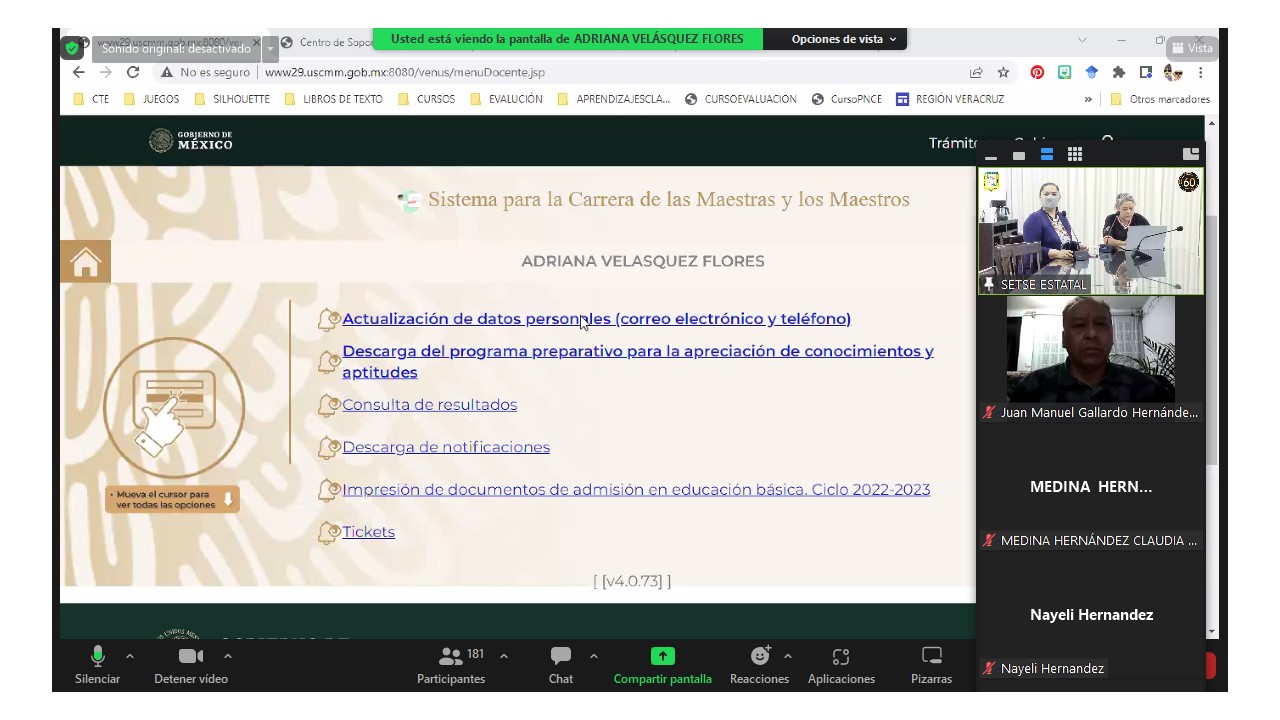Open the CTE bookmarks folder
This screenshot has width=1280, height=720.
coord(91,99)
